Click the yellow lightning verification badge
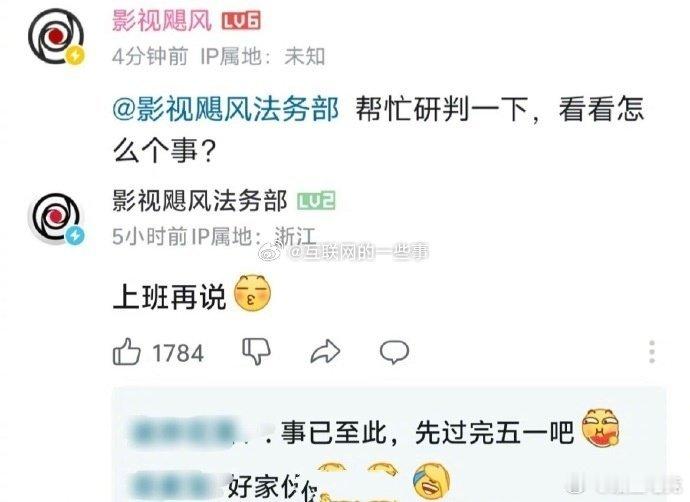 (75, 56)
